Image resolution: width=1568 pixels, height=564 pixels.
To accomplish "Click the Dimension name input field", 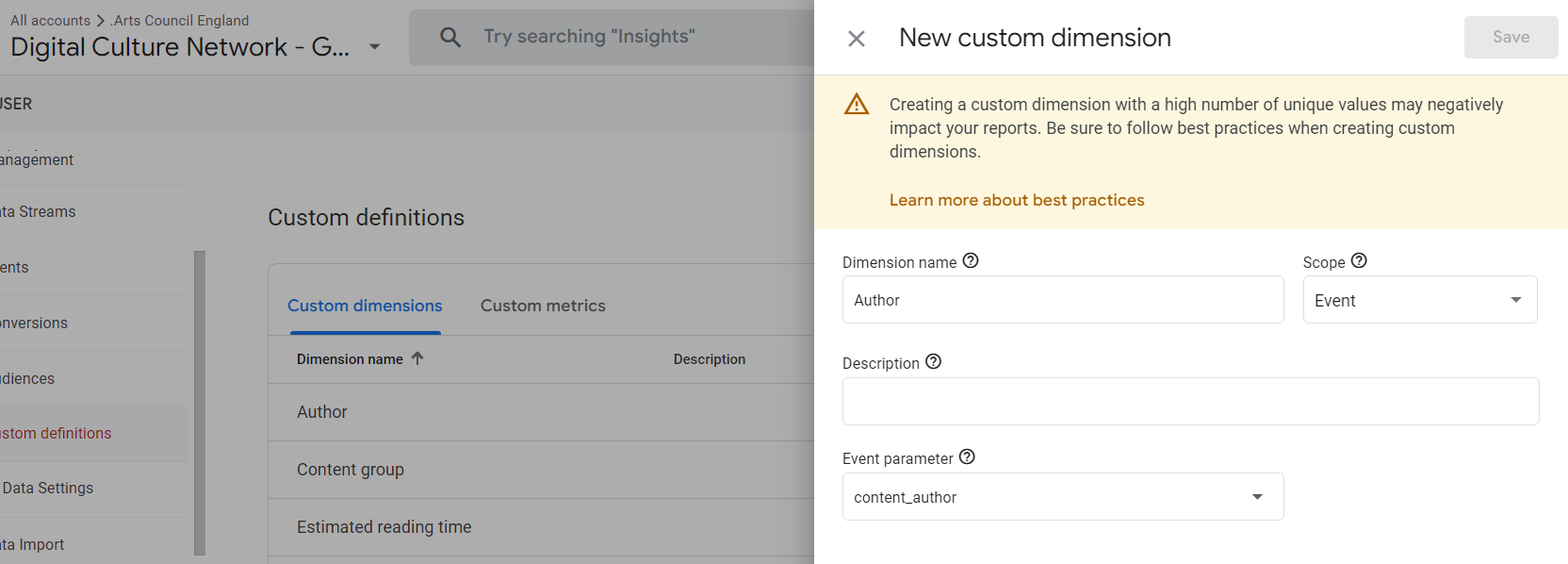I will pyautogui.click(x=1062, y=300).
